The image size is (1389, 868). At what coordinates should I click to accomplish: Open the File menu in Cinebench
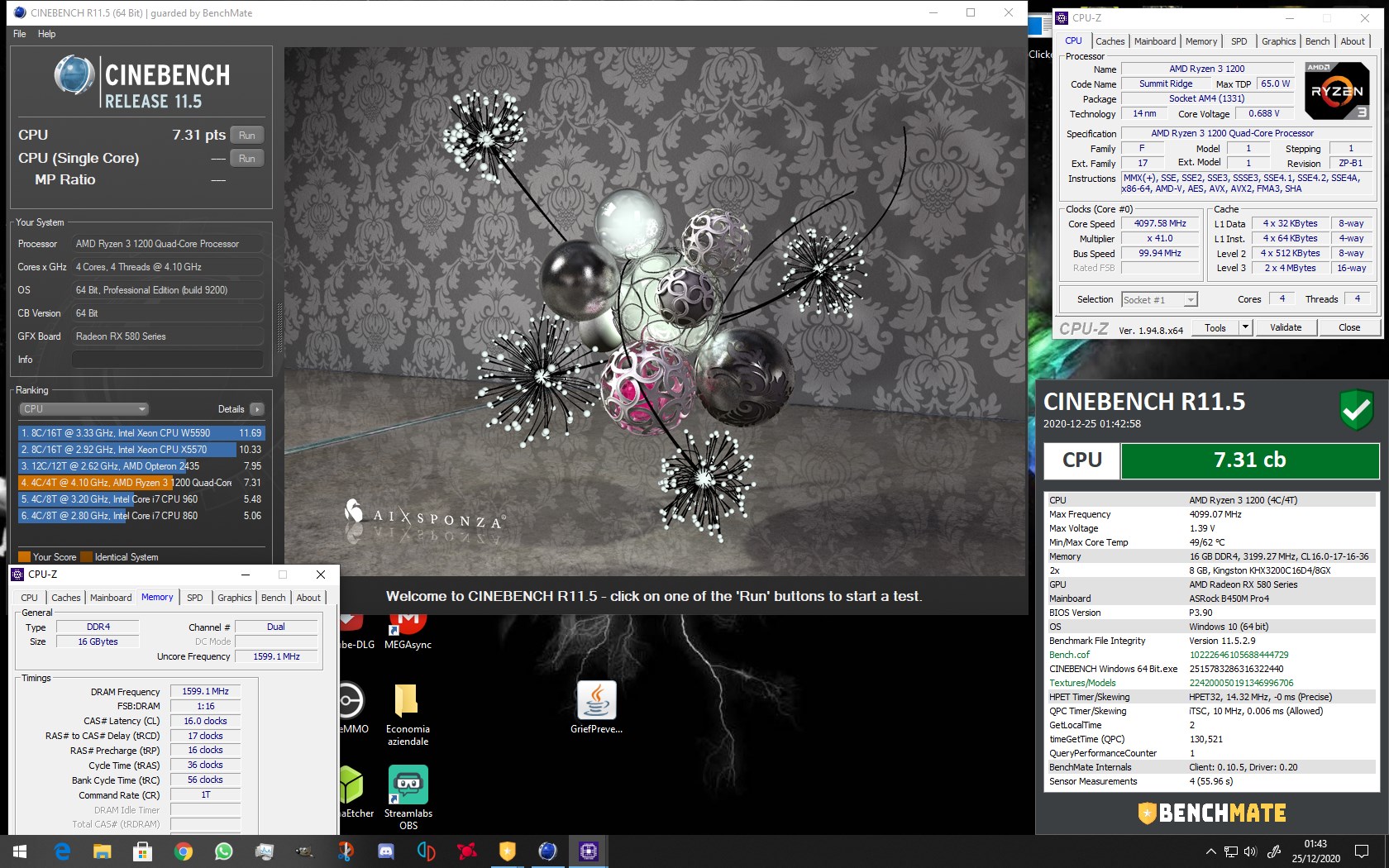(20, 34)
